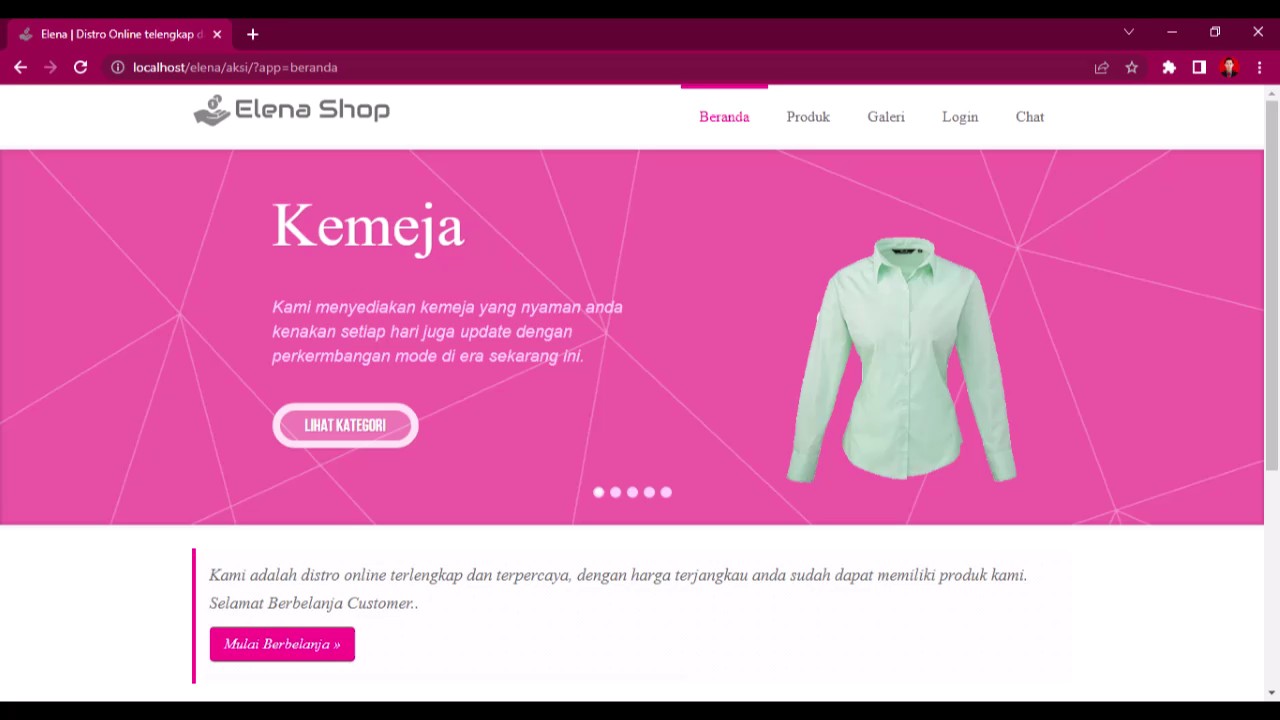Go back using the browser back arrow
The image size is (1280, 720).
tap(20, 67)
